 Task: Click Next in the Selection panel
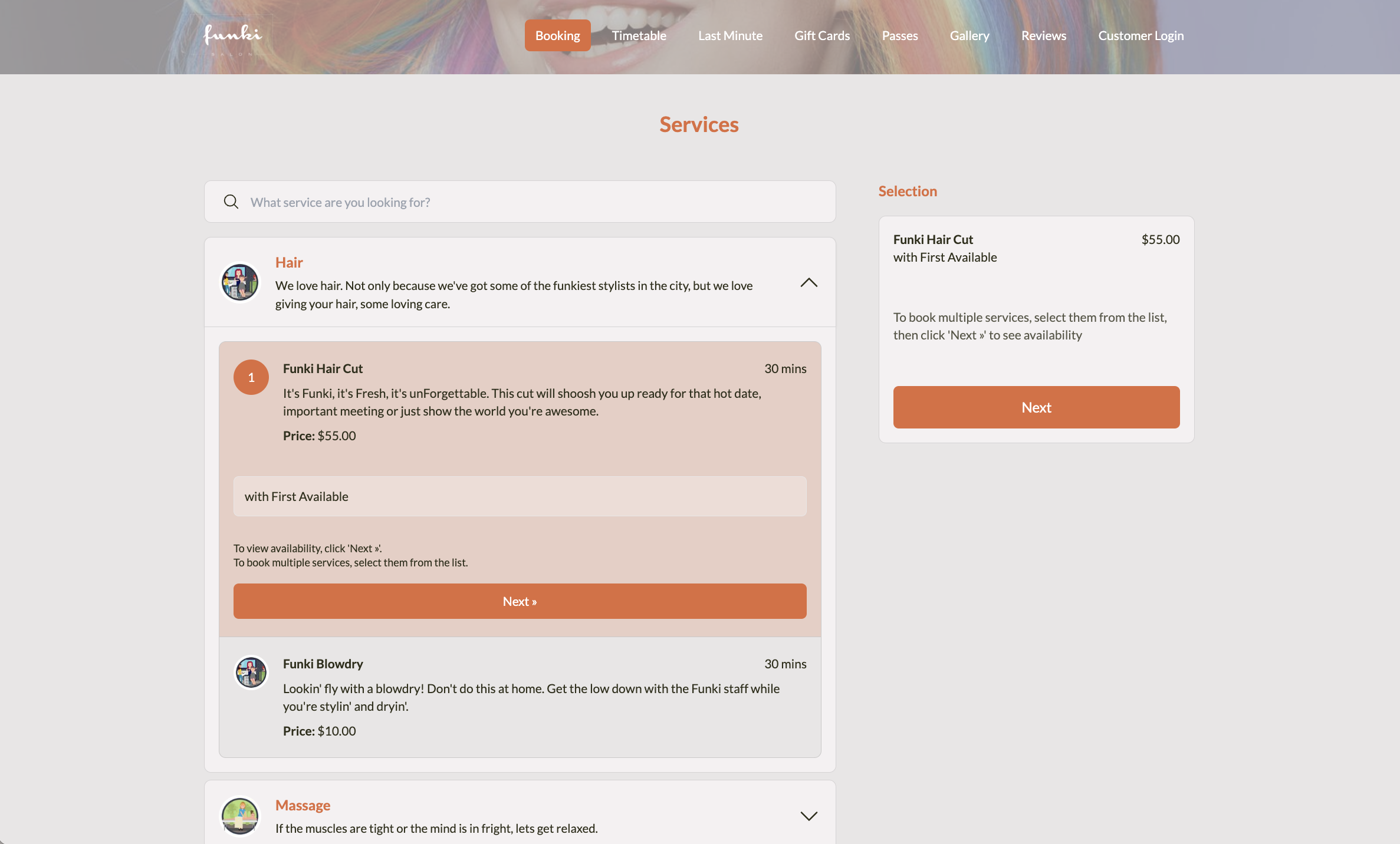click(x=1036, y=407)
